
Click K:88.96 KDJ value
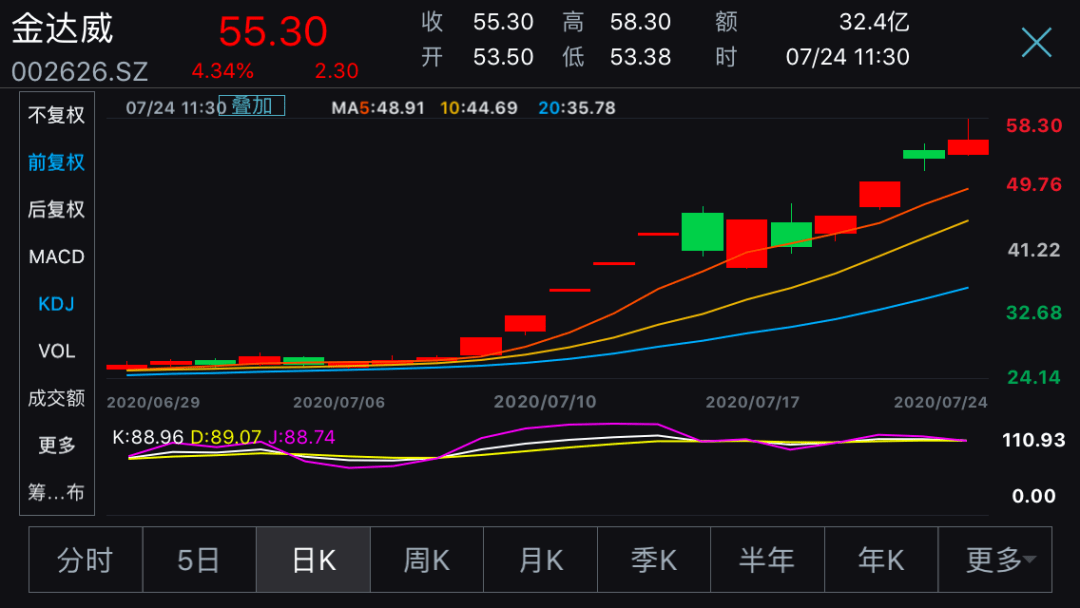click(x=148, y=437)
